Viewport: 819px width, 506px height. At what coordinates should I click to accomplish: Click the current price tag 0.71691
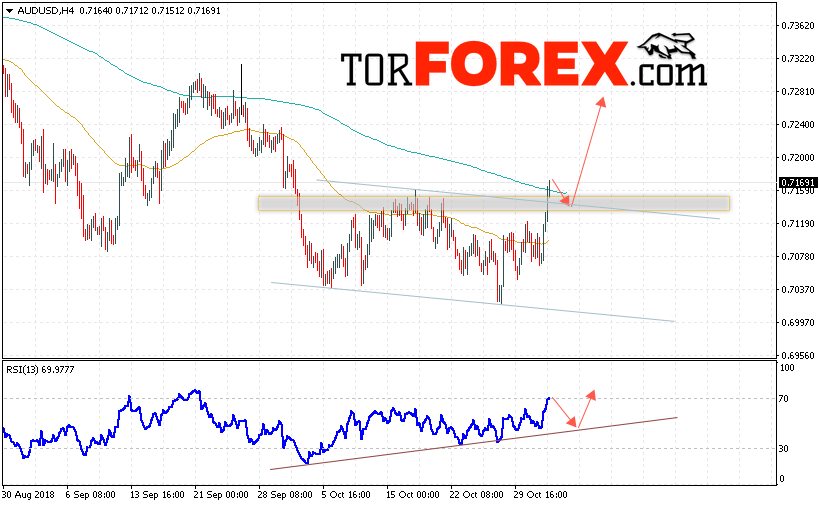click(x=797, y=182)
